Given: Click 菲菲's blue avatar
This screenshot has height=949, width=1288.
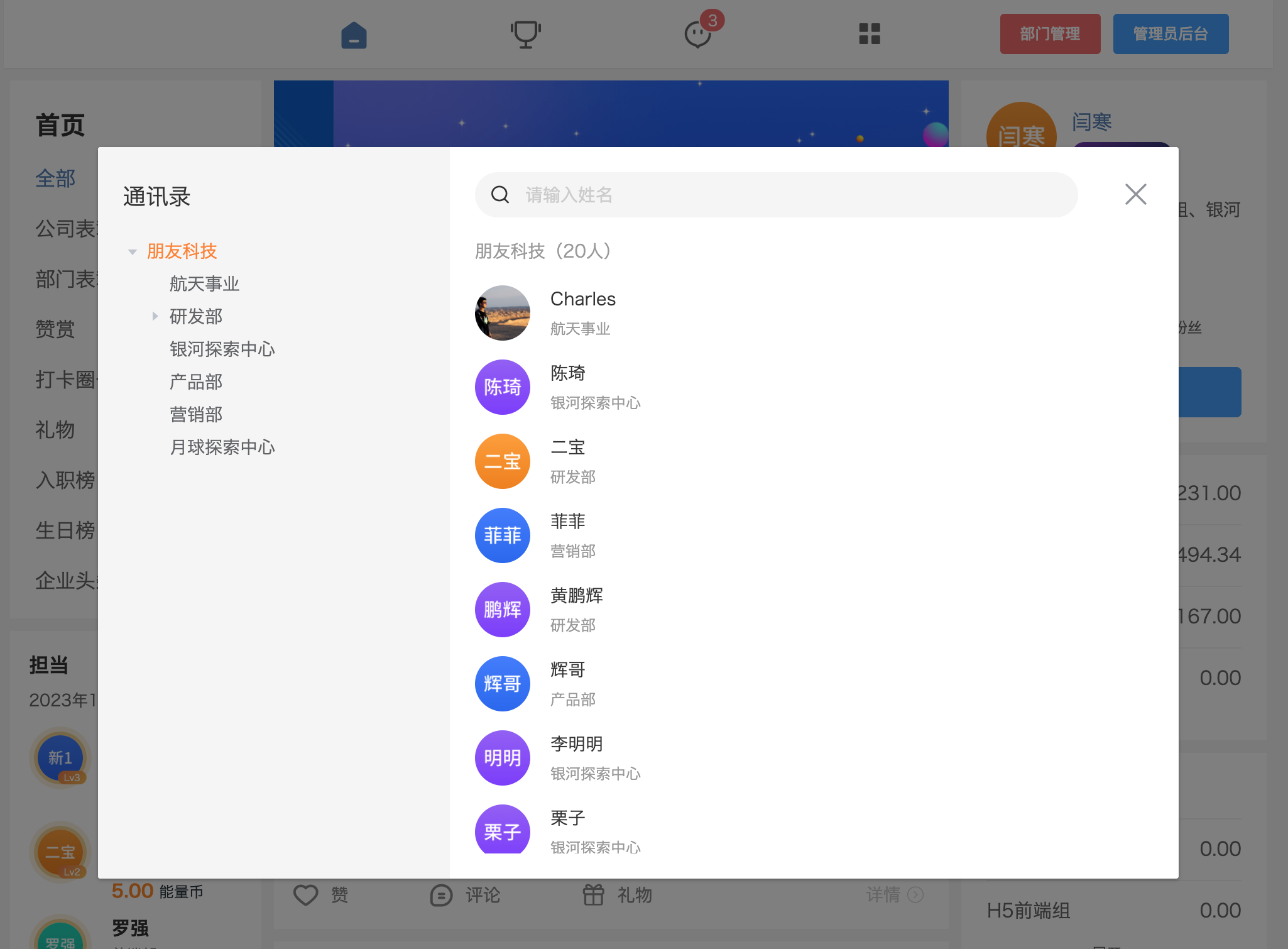Looking at the screenshot, I should click(x=502, y=535).
